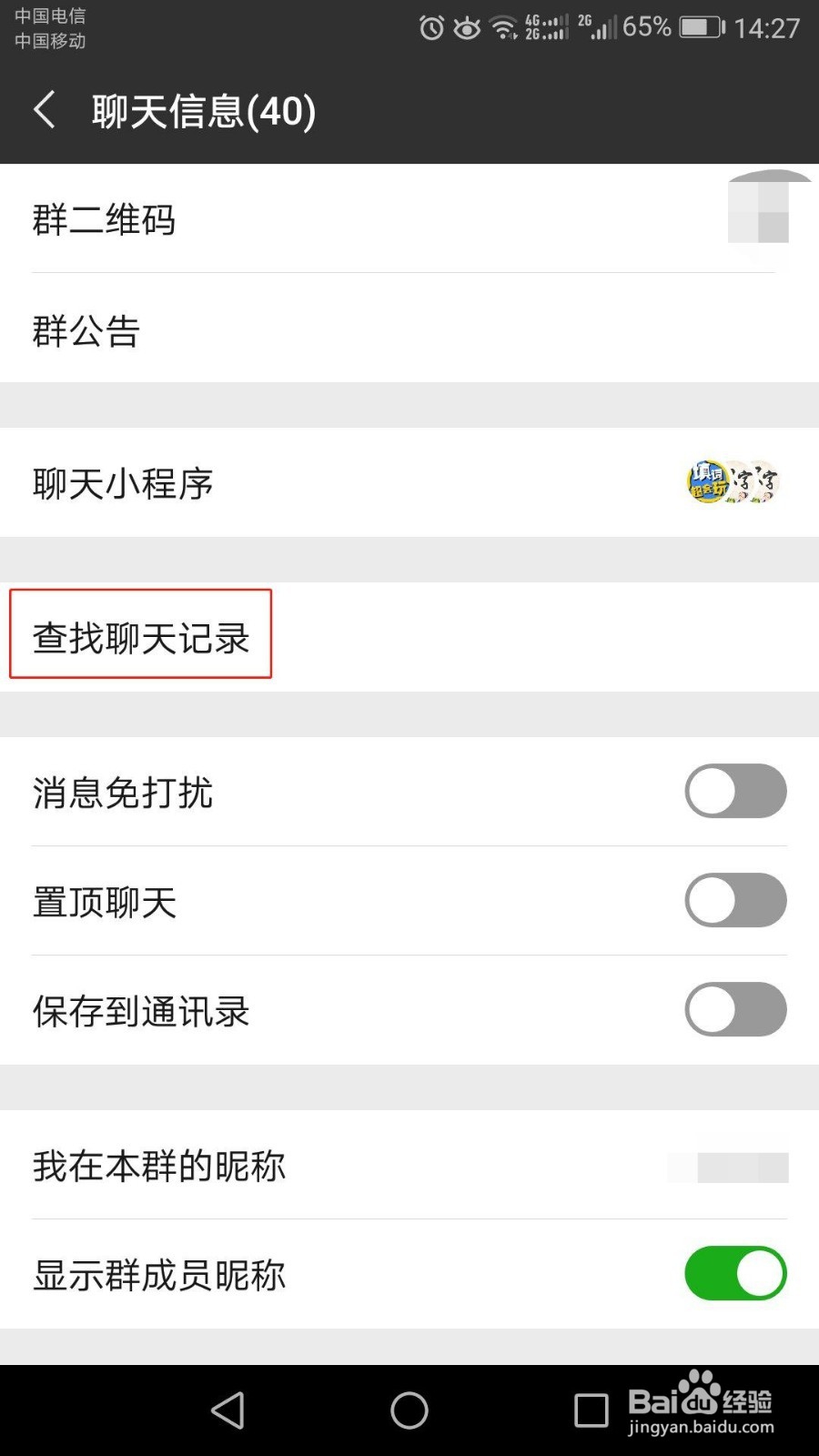This screenshot has height=1456, width=819.
Task: Open 聊天小程序 mini programs row
Action: (x=409, y=482)
